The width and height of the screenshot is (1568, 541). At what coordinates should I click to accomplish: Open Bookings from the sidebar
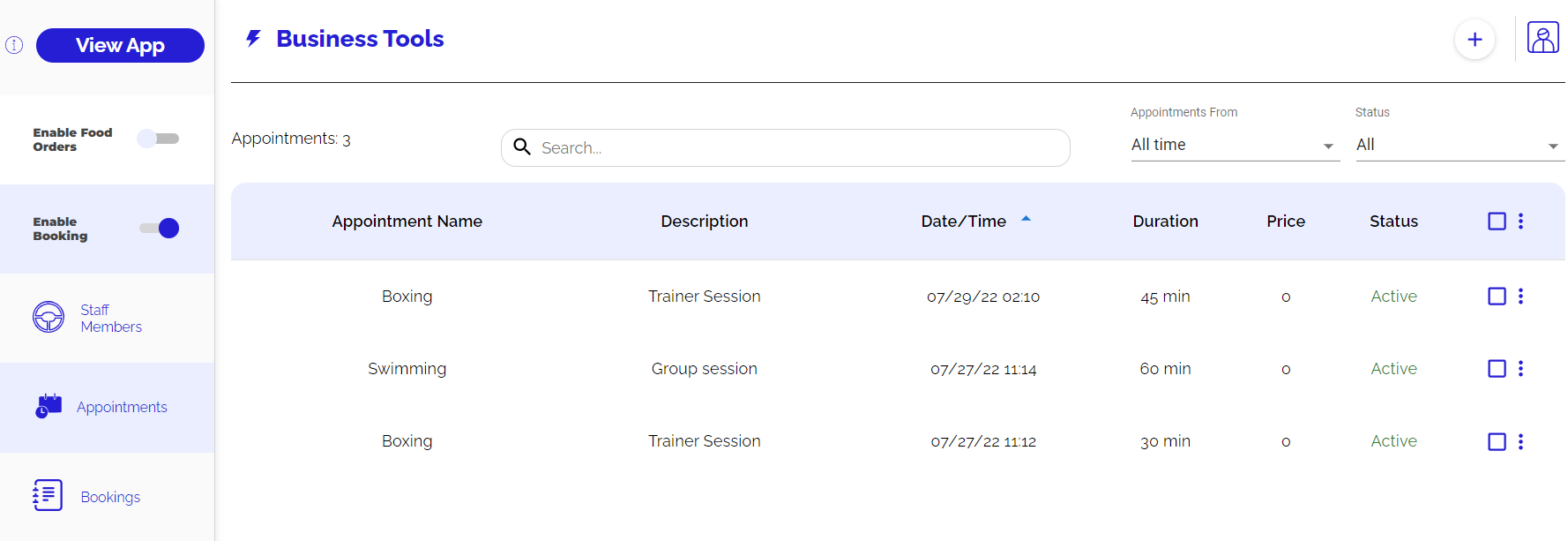point(110,497)
